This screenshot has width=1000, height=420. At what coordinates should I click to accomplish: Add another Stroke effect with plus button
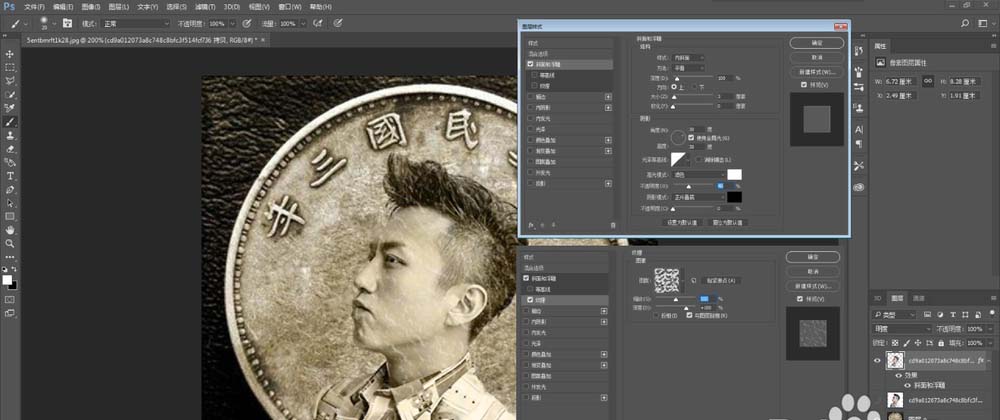pos(608,97)
